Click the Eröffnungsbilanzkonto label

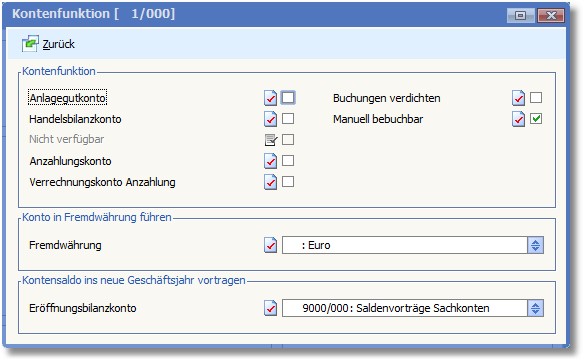(83, 308)
